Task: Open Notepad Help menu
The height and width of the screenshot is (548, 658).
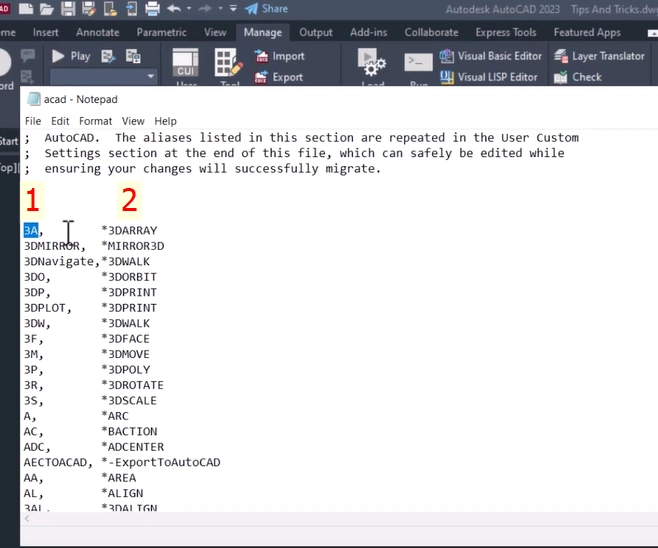Action: 165,121
